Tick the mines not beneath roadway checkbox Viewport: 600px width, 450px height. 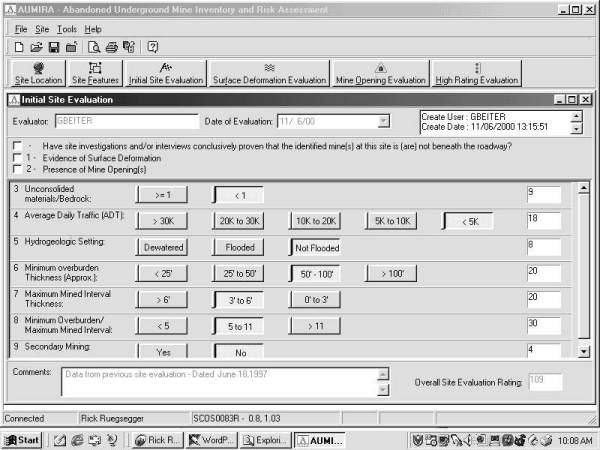tap(17, 147)
